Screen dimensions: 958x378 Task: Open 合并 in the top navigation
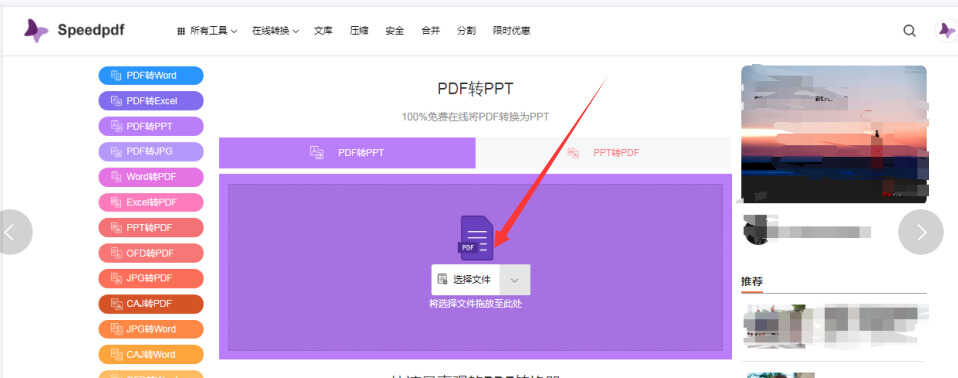[431, 31]
